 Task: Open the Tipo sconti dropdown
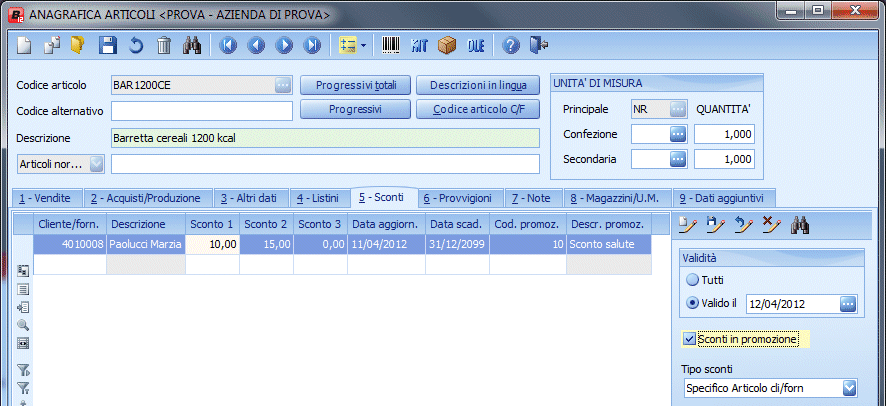point(849,388)
